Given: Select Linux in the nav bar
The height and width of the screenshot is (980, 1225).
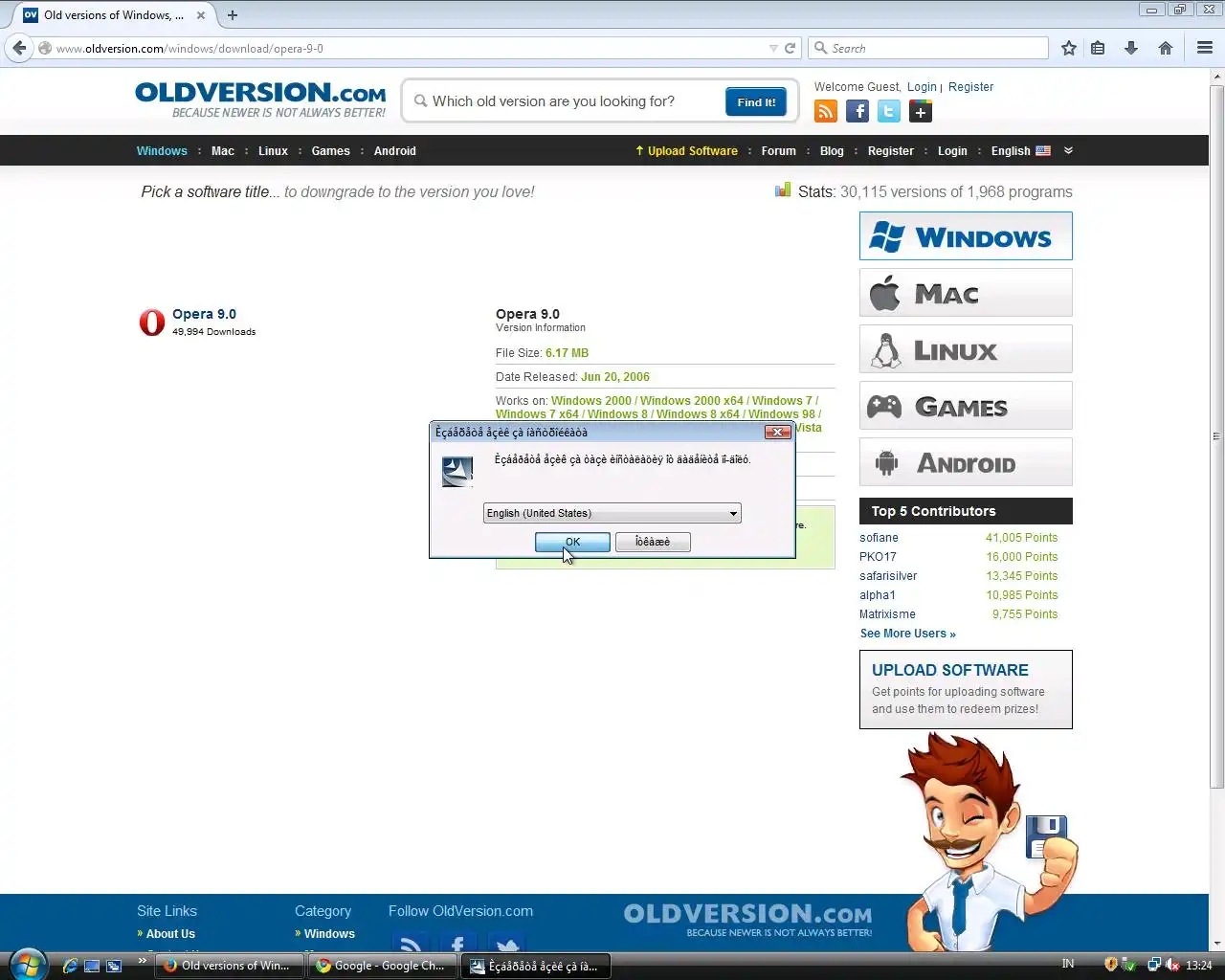Looking at the screenshot, I should coord(273,151).
